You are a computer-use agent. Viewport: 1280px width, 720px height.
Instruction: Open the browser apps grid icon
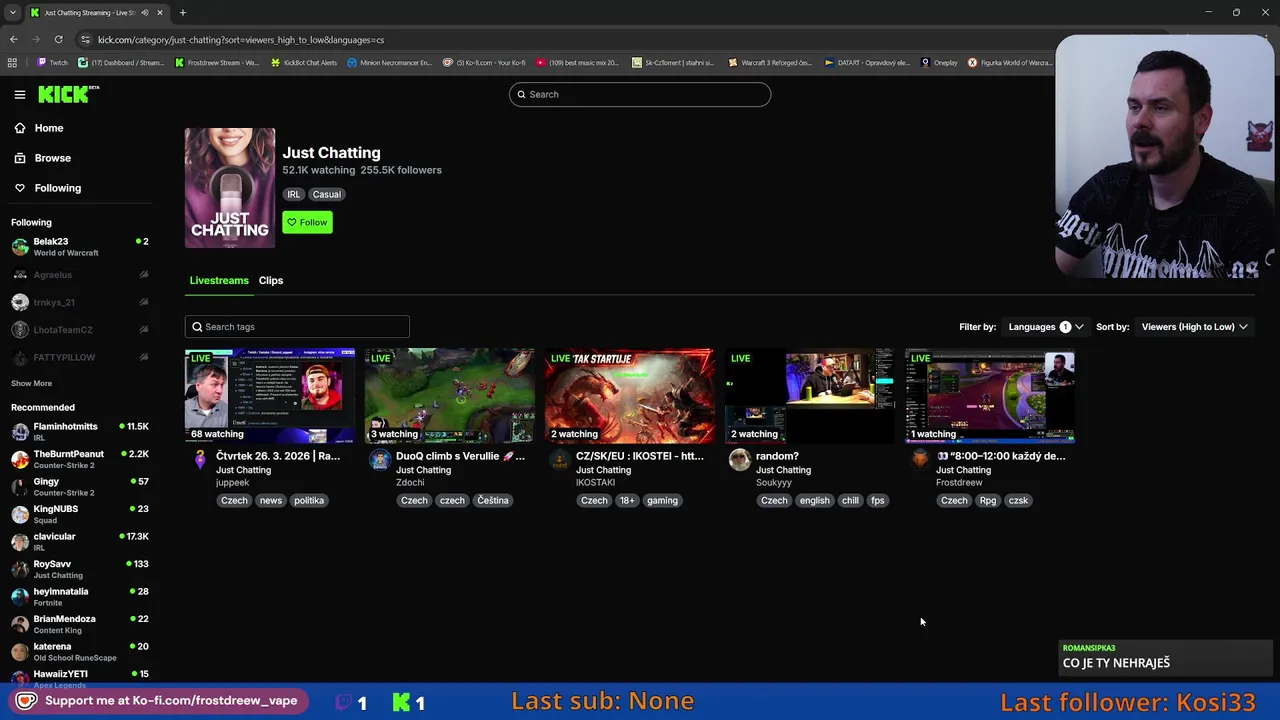click(x=12, y=62)
